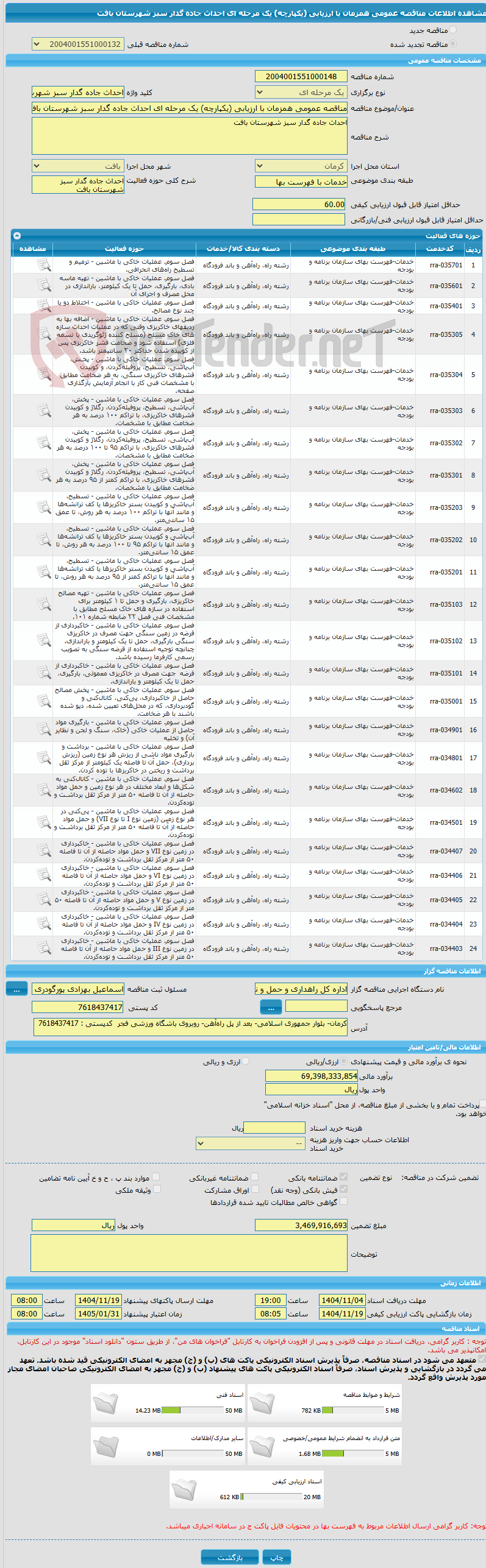Click the مشاهده column header
486x1568 pixels.
click(x=32, y=249)
